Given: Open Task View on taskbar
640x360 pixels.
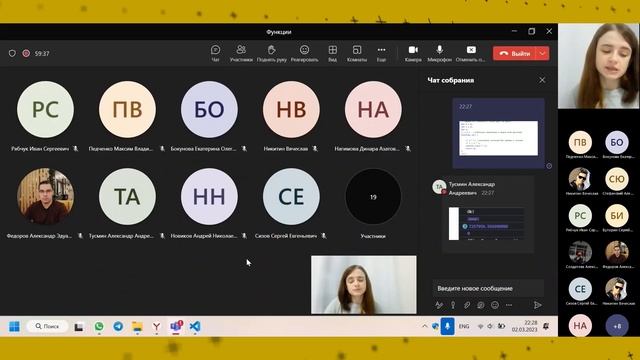Looking at the screenshot, I should (78, 327).
